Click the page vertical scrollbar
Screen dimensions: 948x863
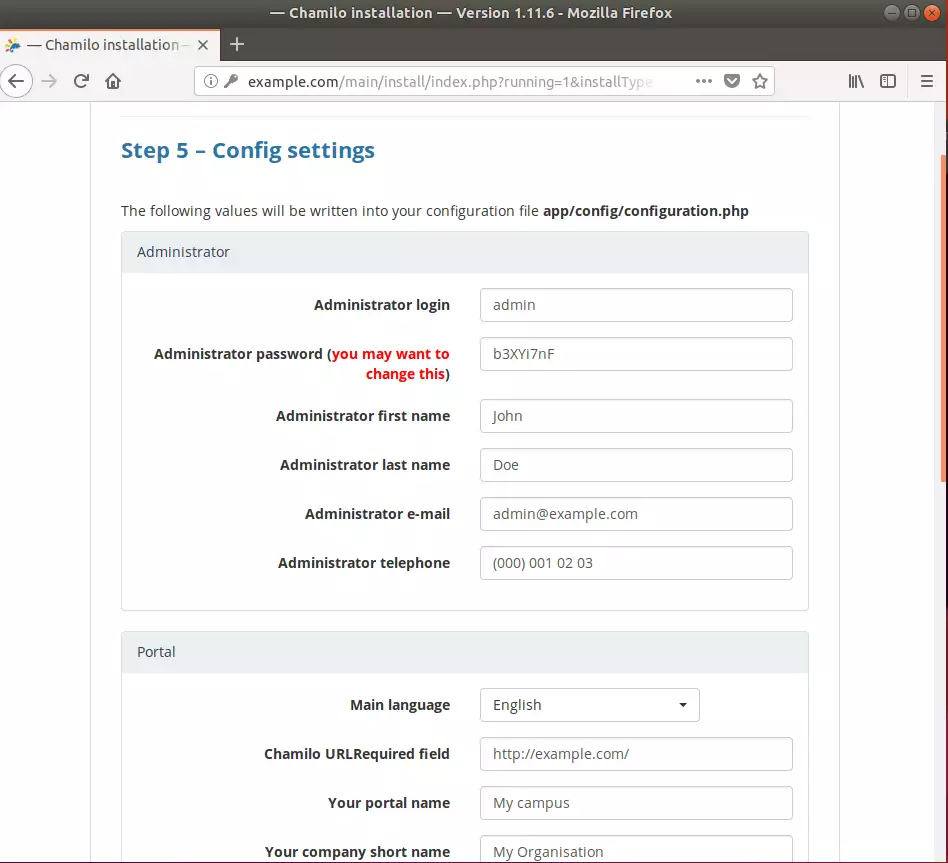(x=944, y=319)
